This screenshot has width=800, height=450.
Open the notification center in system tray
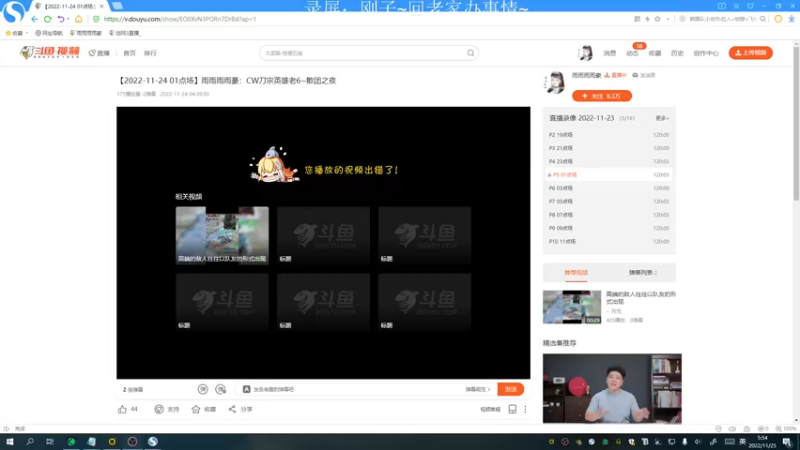click(787, 442)
